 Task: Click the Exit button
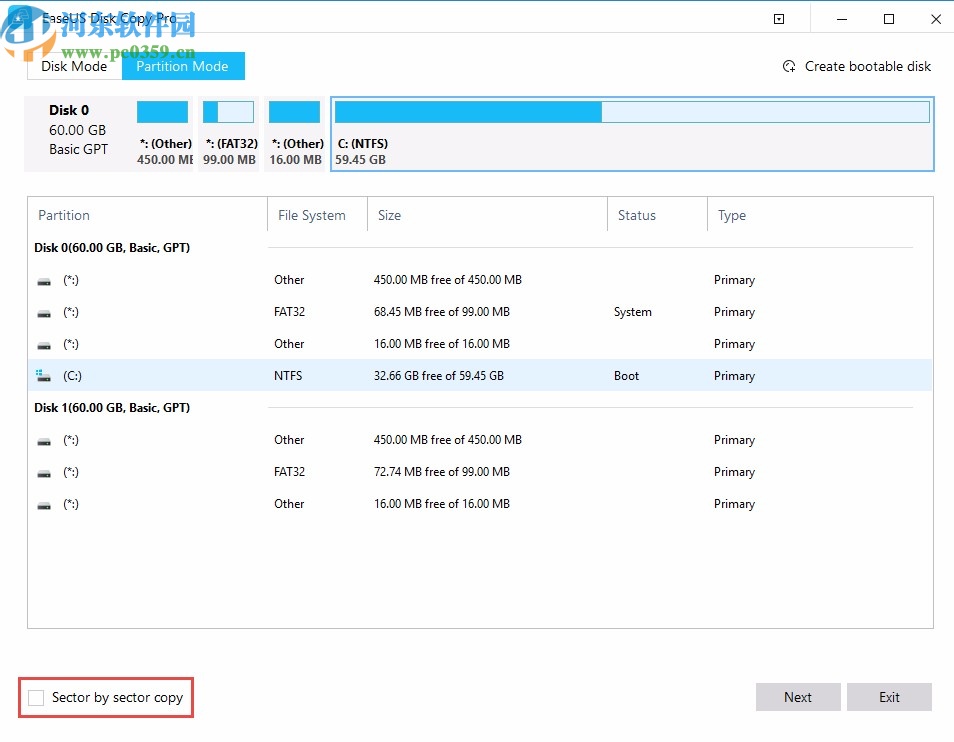click(889, 697)
